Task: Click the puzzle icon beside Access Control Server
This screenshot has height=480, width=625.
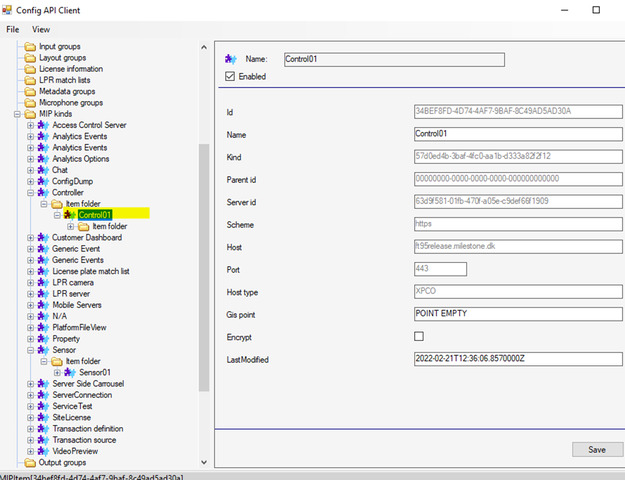Action: tap(44, 125)
